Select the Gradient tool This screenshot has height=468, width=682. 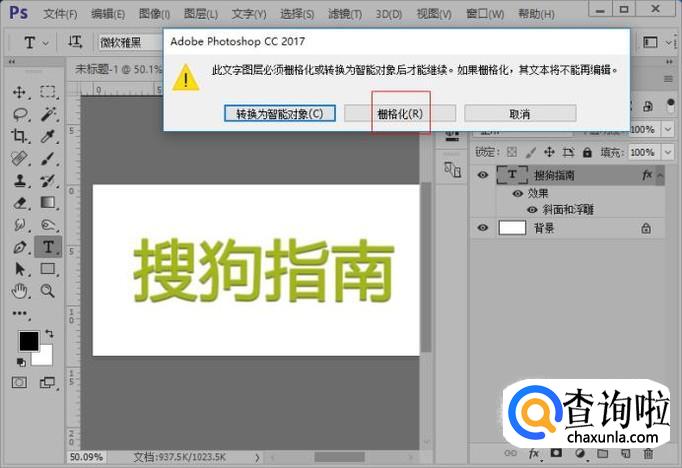point(47,203)
